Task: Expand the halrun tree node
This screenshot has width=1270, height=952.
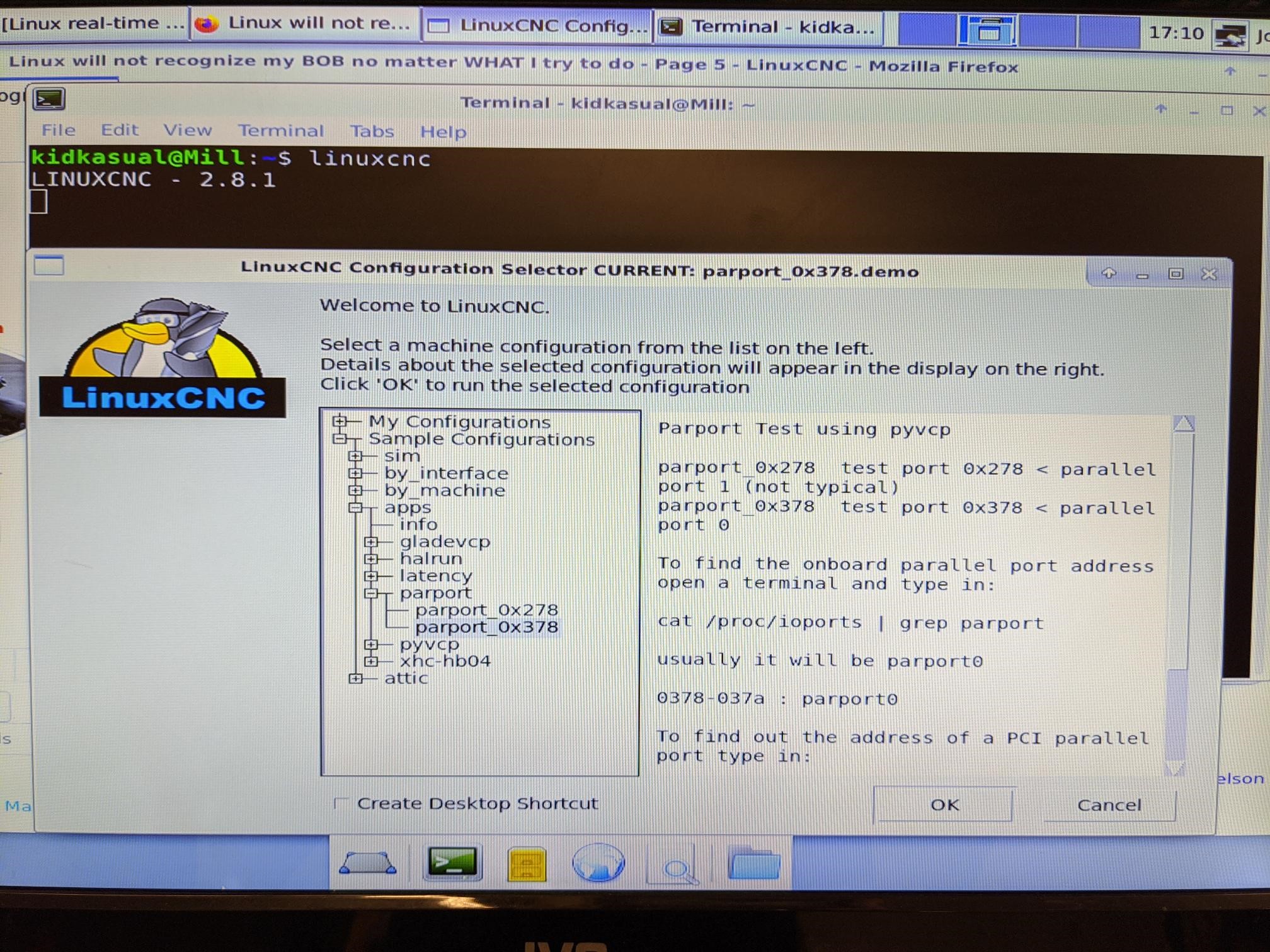Action: 371,558
